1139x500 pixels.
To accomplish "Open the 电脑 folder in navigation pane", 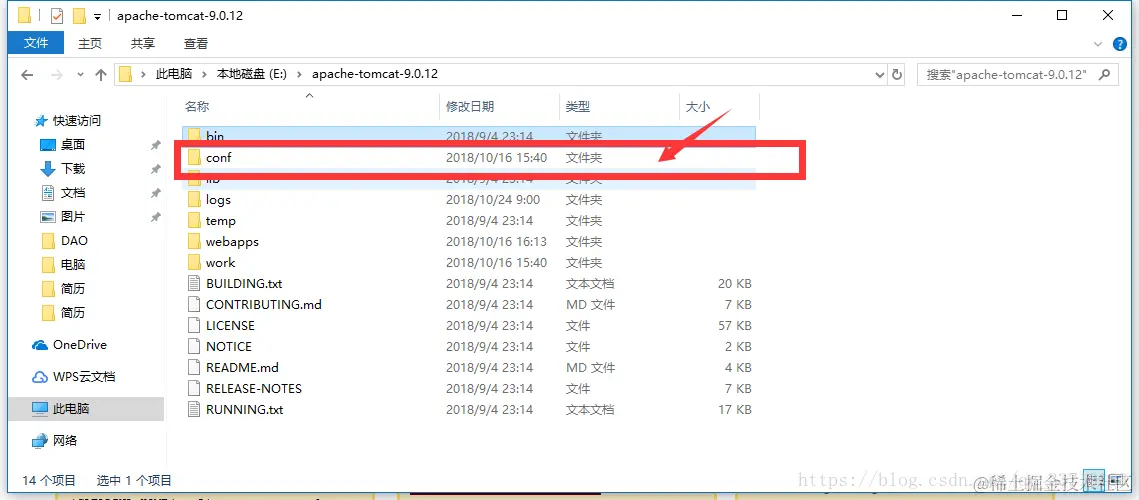I will click(x=73, y=265).
